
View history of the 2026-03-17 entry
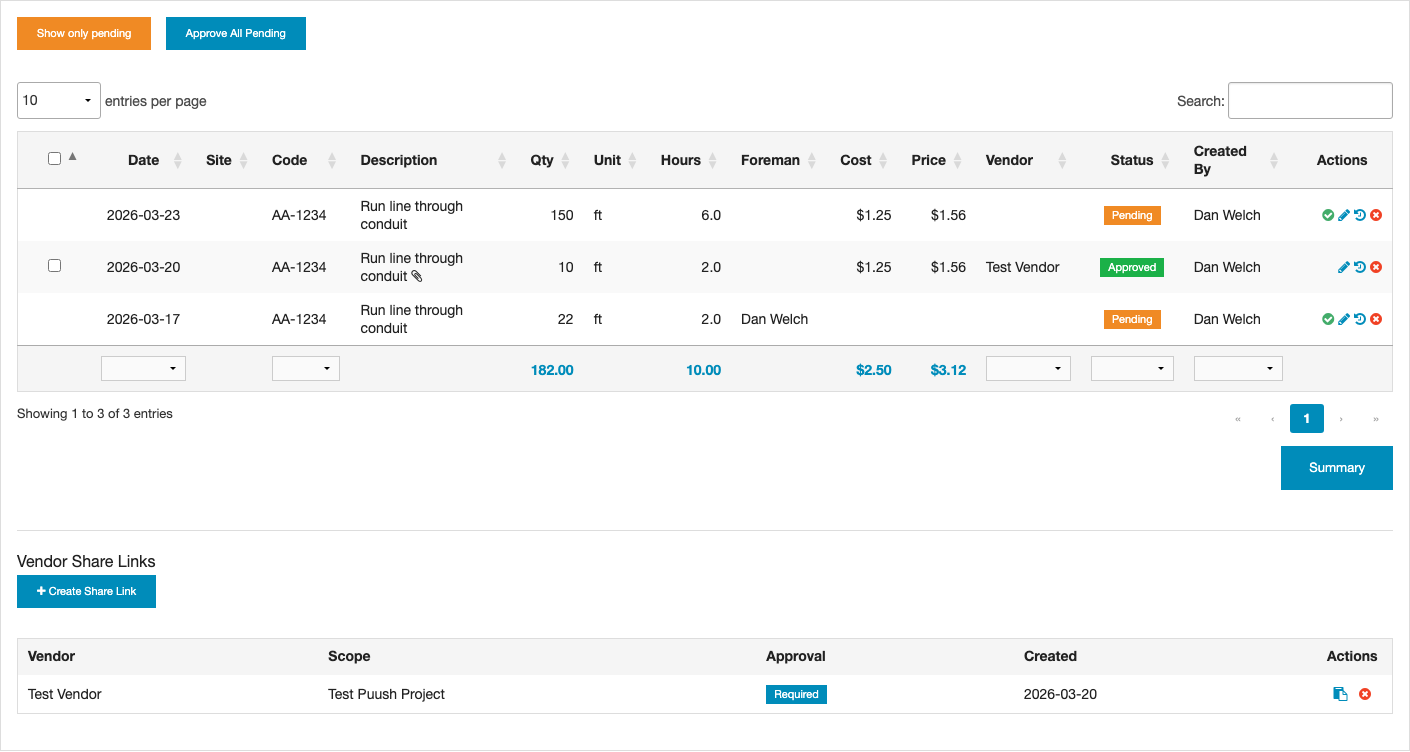[1360, 319]
